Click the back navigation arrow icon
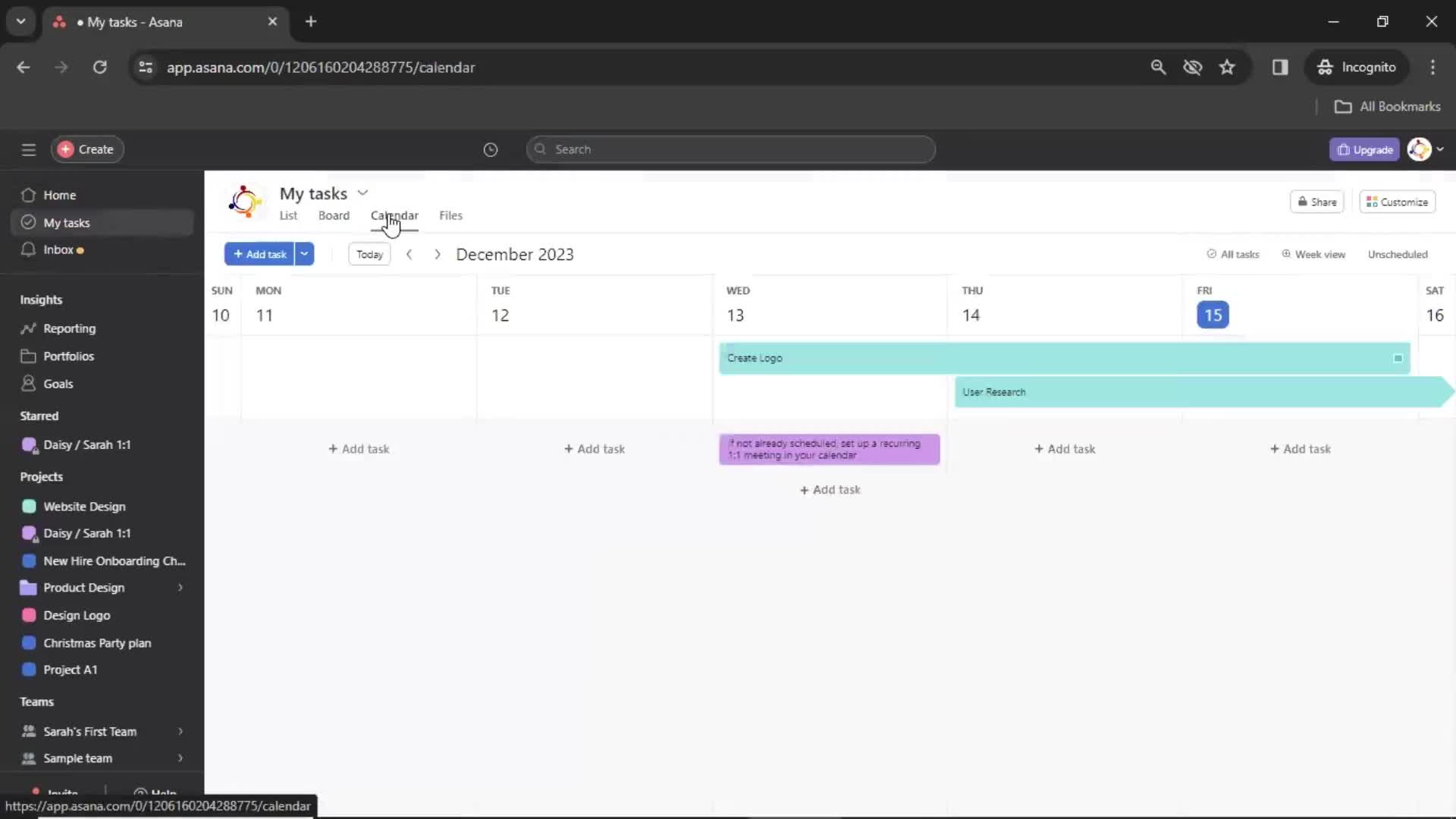Image resolution: width=1456 pixels, height=819 pixels. tap(408, 254)
